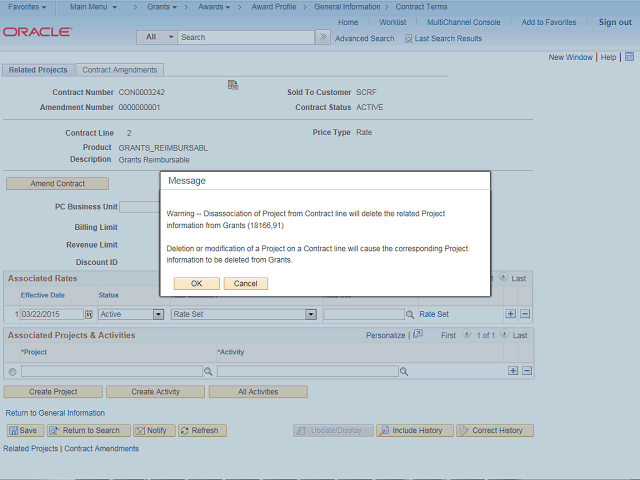Screen dimensions: 640x480
Task: Click the Refresh button
Action: (x=202, y=430)
